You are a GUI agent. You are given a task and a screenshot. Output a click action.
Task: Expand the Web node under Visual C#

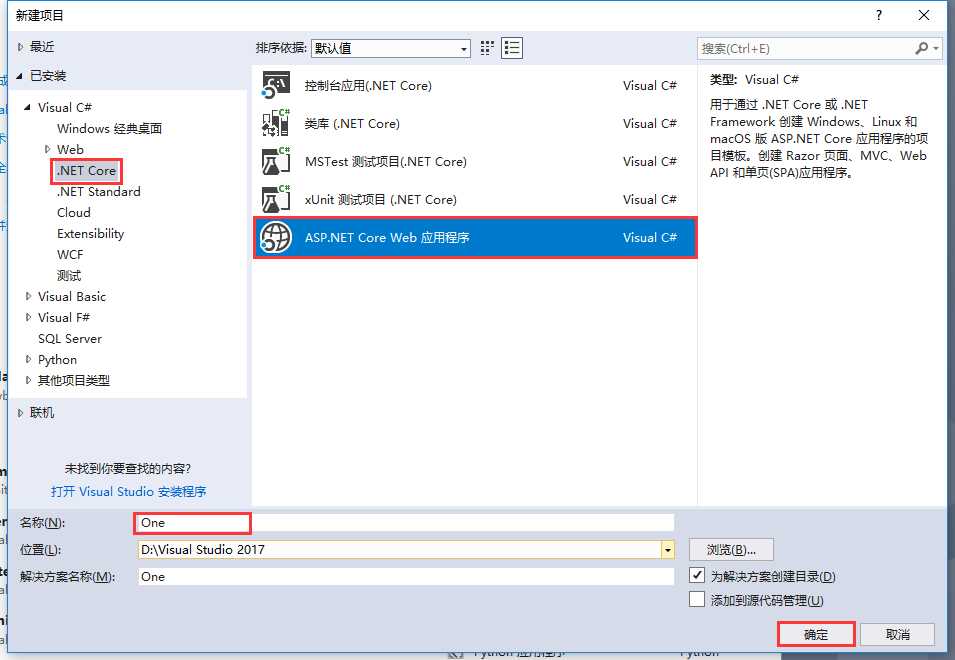(47, 149)
